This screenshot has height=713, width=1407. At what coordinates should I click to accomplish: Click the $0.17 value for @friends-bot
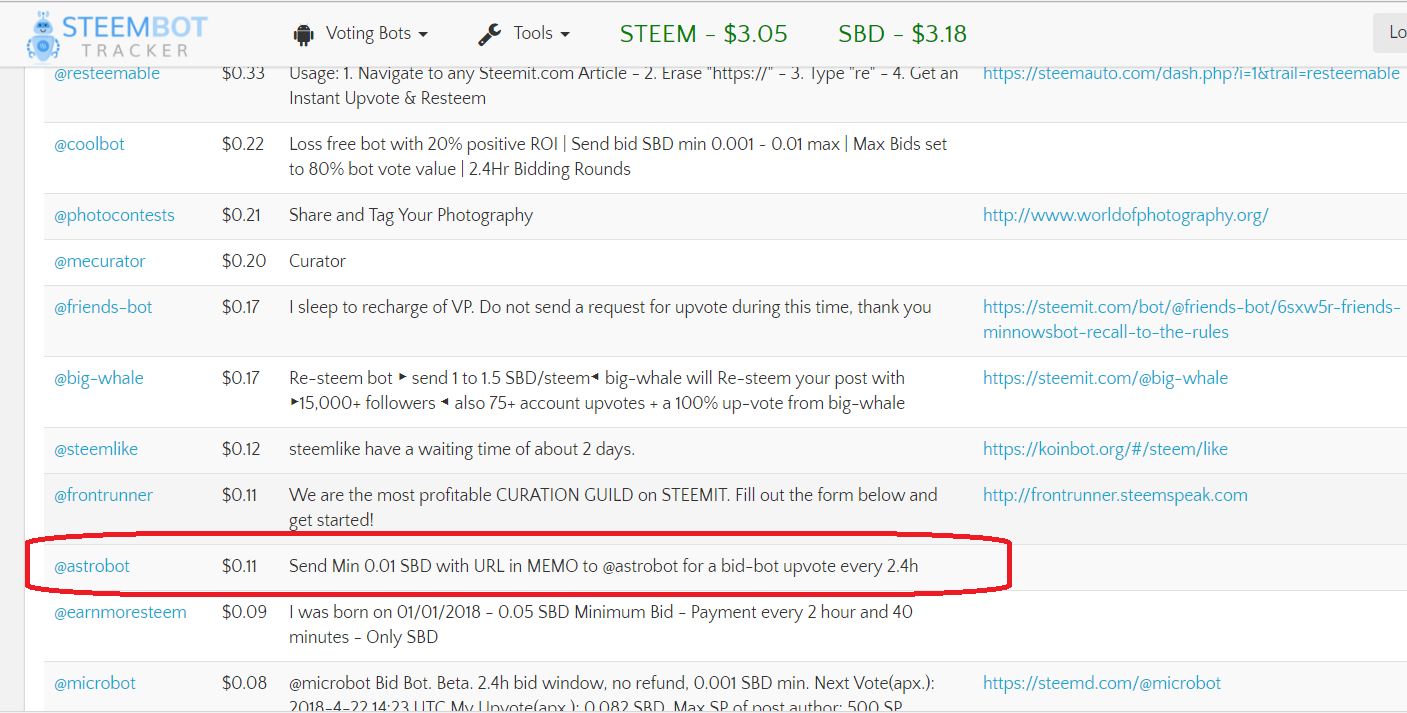241,307
